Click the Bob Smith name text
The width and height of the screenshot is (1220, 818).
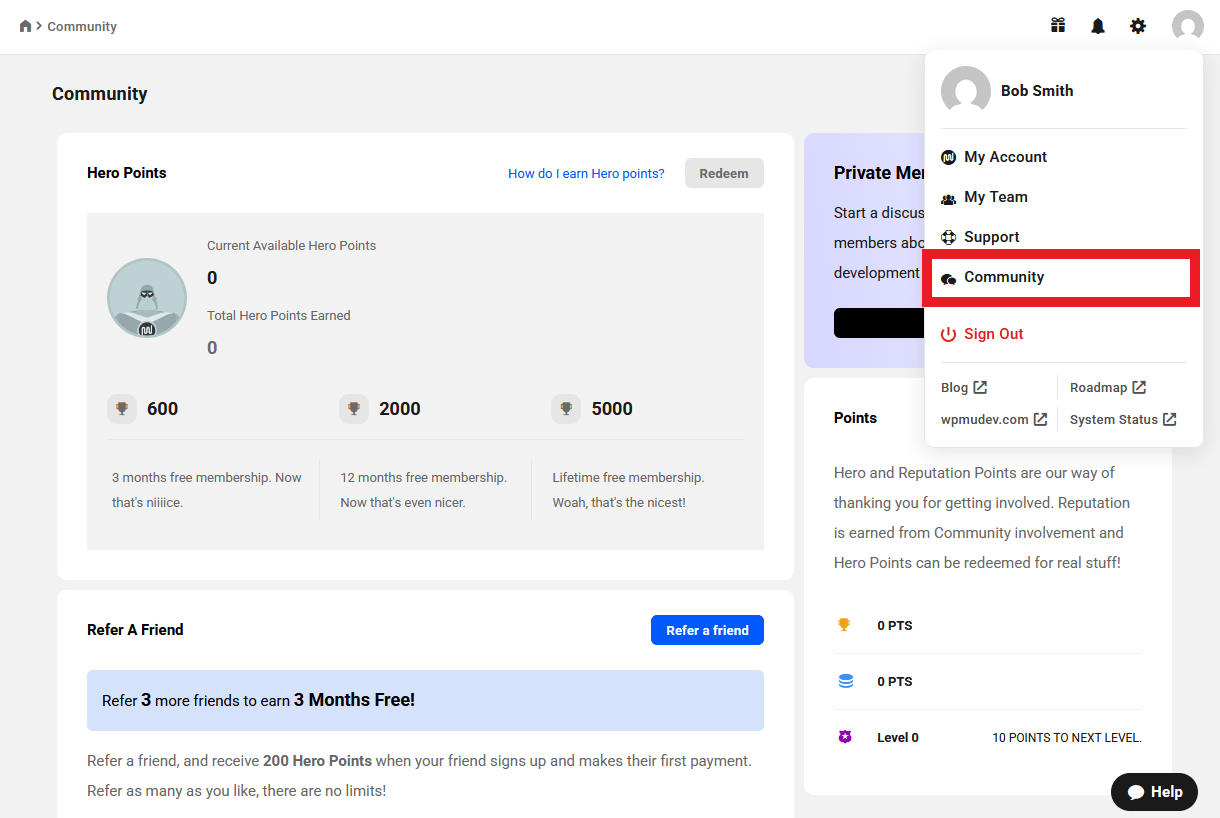[1037, 91]
